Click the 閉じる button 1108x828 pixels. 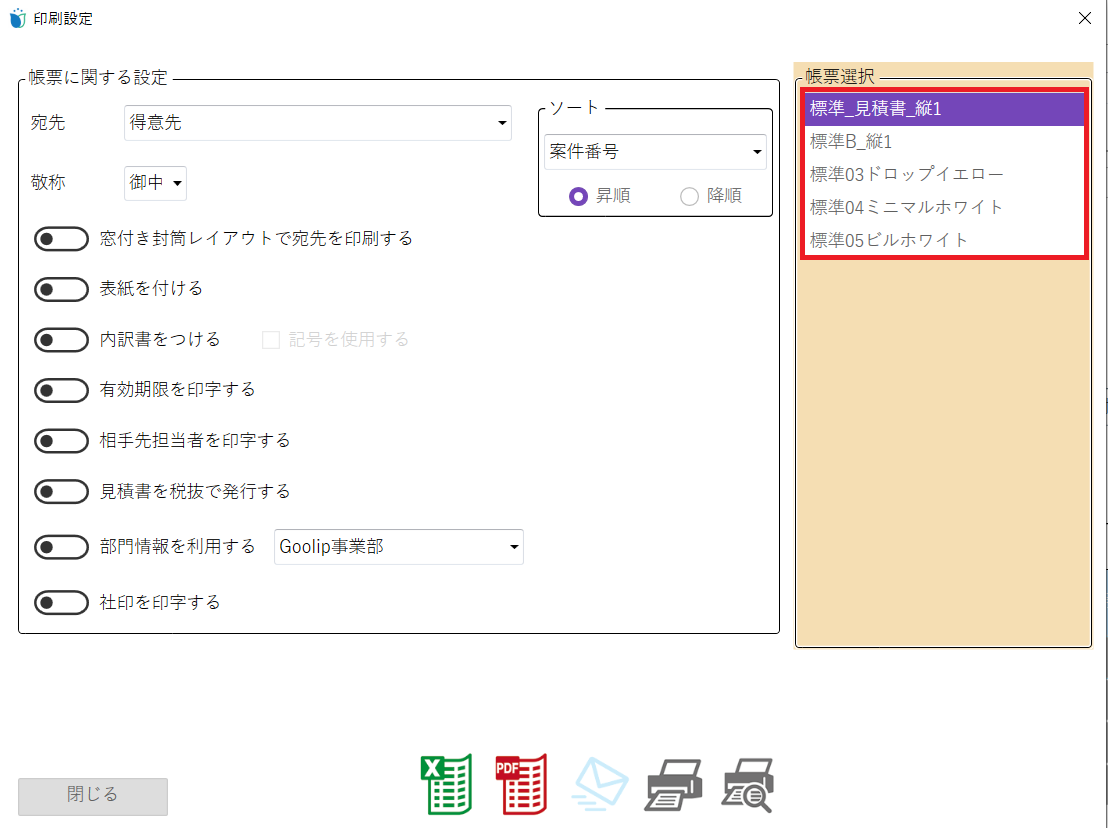click(92, 797)
